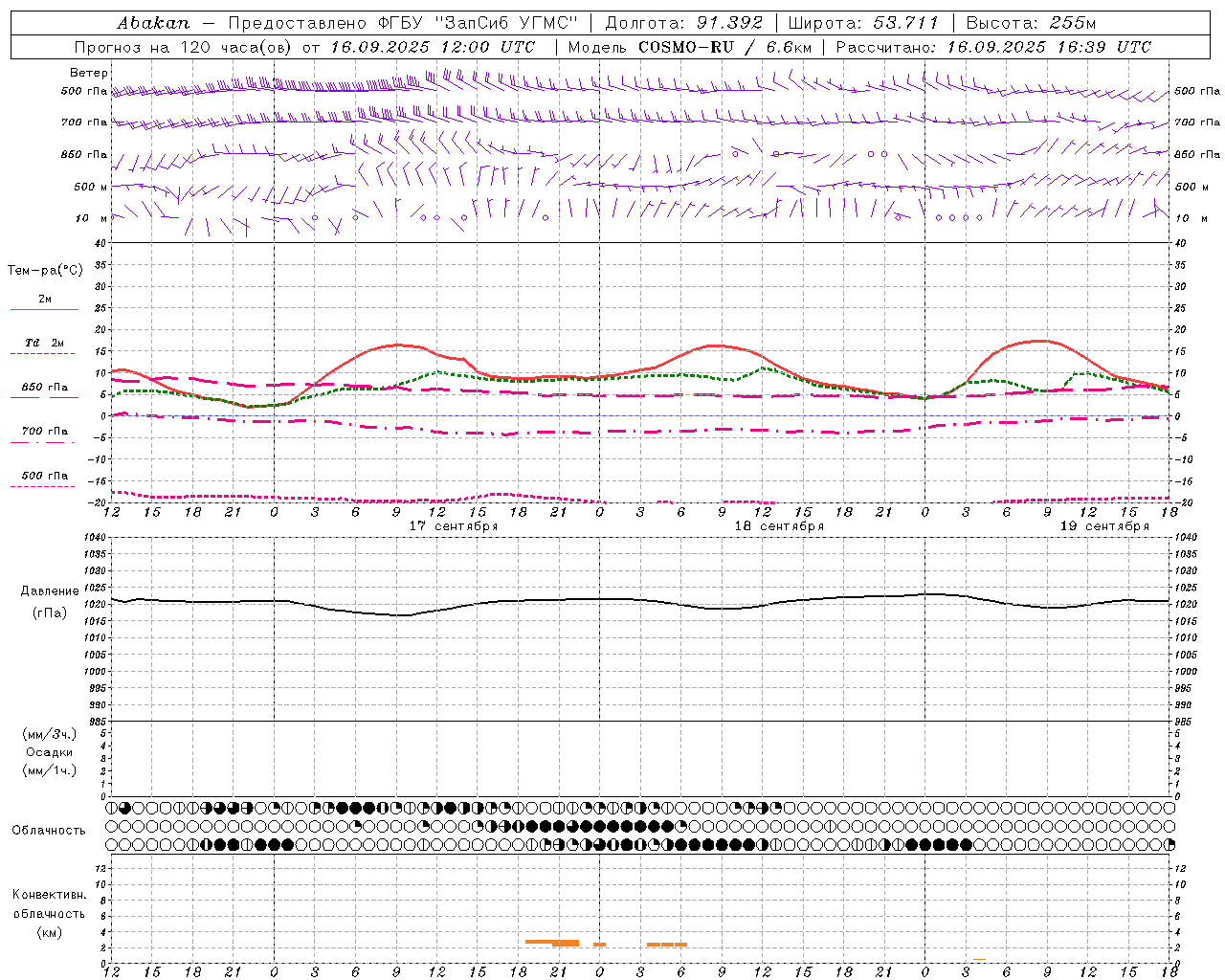Image resolution: width=1225 pixels, height=980 pixels.
Task: Click the "Ветер" wind section label
Action: click(88, 73)
